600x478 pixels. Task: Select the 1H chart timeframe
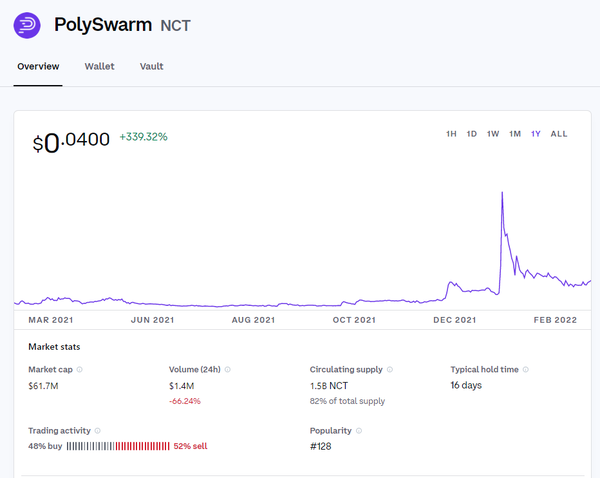point(451,134)
